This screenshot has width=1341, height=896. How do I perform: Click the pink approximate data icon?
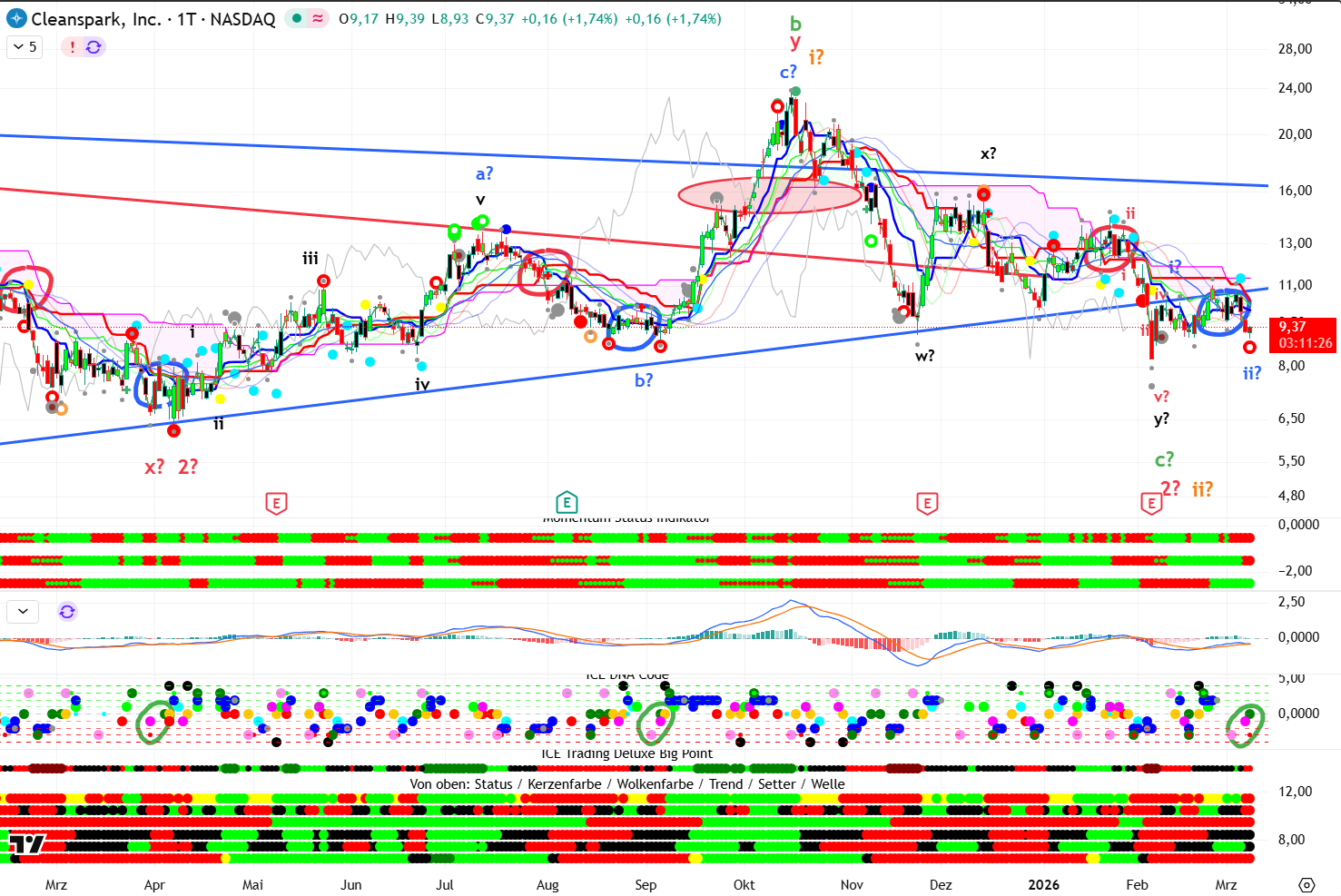317,19
